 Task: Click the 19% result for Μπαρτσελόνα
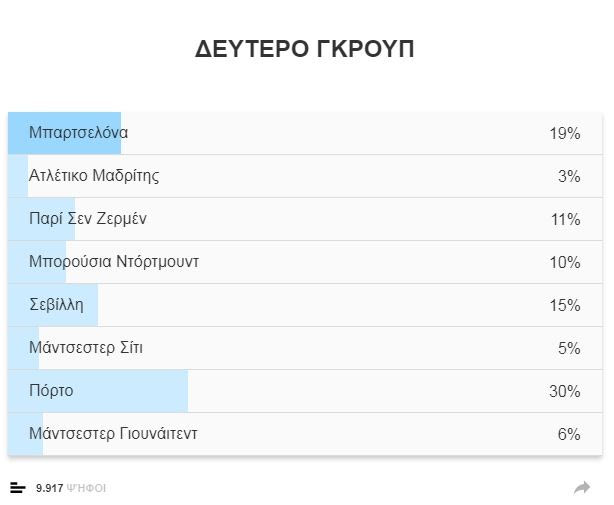564,134
